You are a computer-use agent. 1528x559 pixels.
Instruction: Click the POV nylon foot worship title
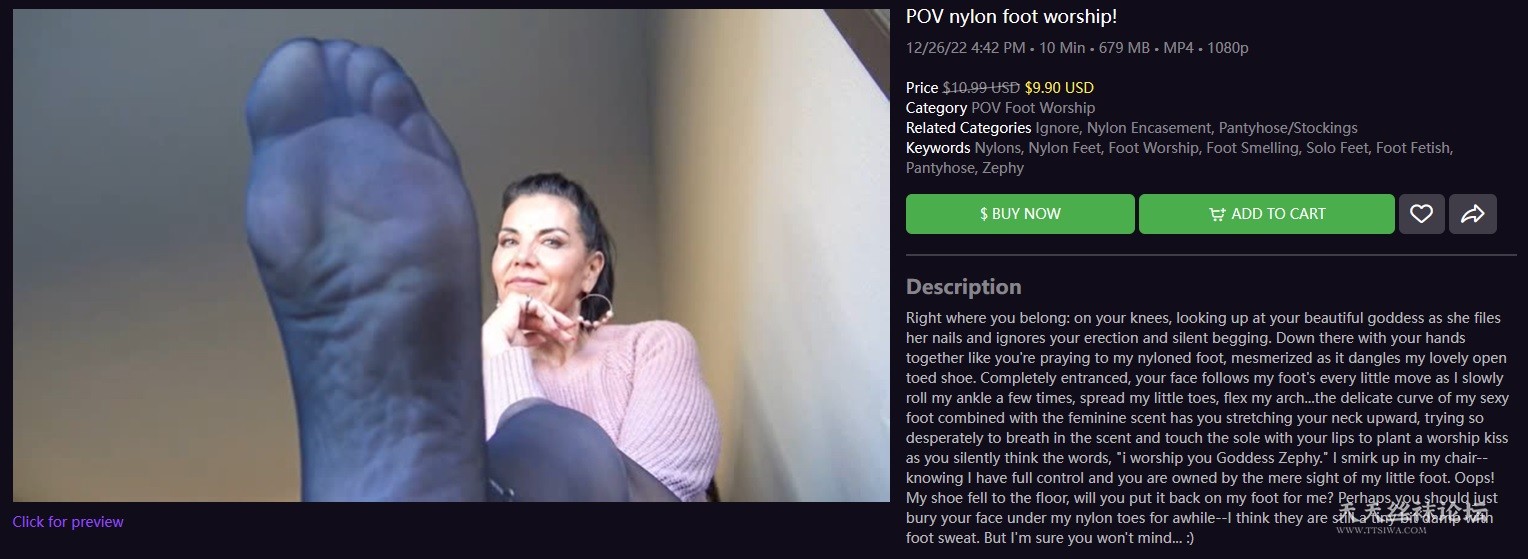coord(1011,17)
